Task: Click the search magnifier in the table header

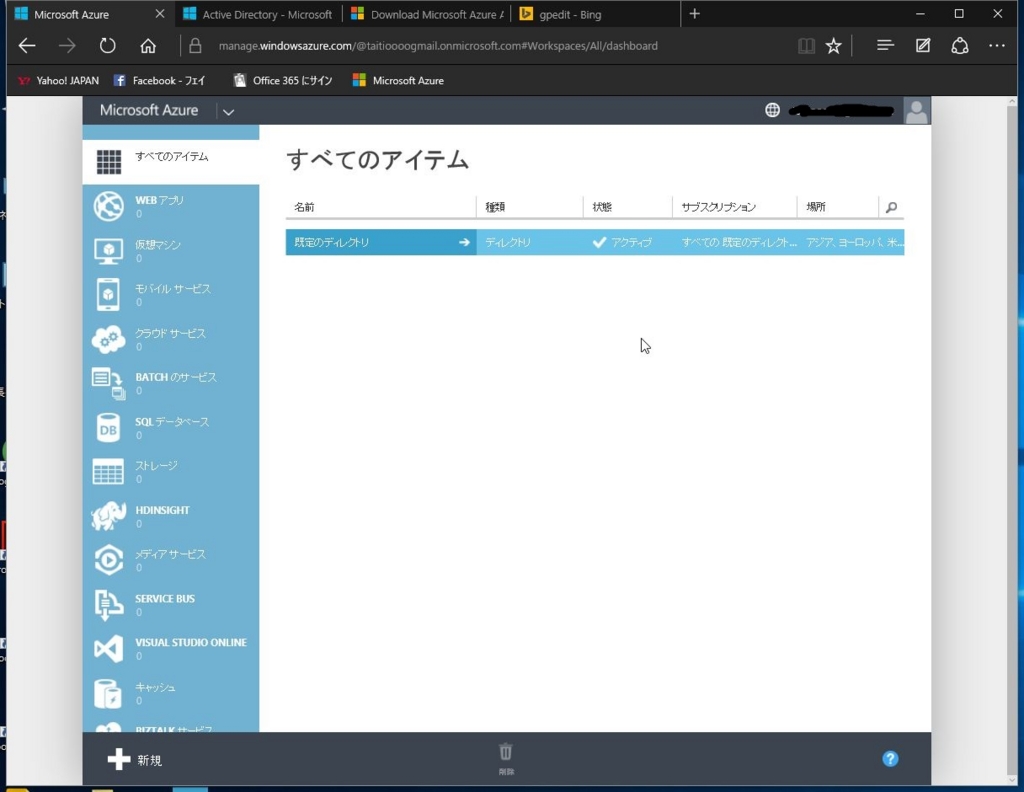Action: pyautogui.click(x=891, y=208)
